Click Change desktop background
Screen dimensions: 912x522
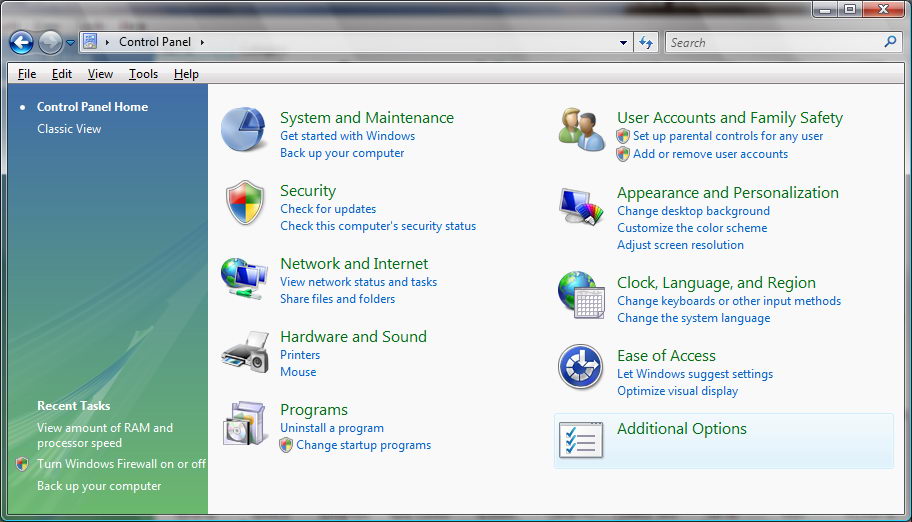click(693, 211)
